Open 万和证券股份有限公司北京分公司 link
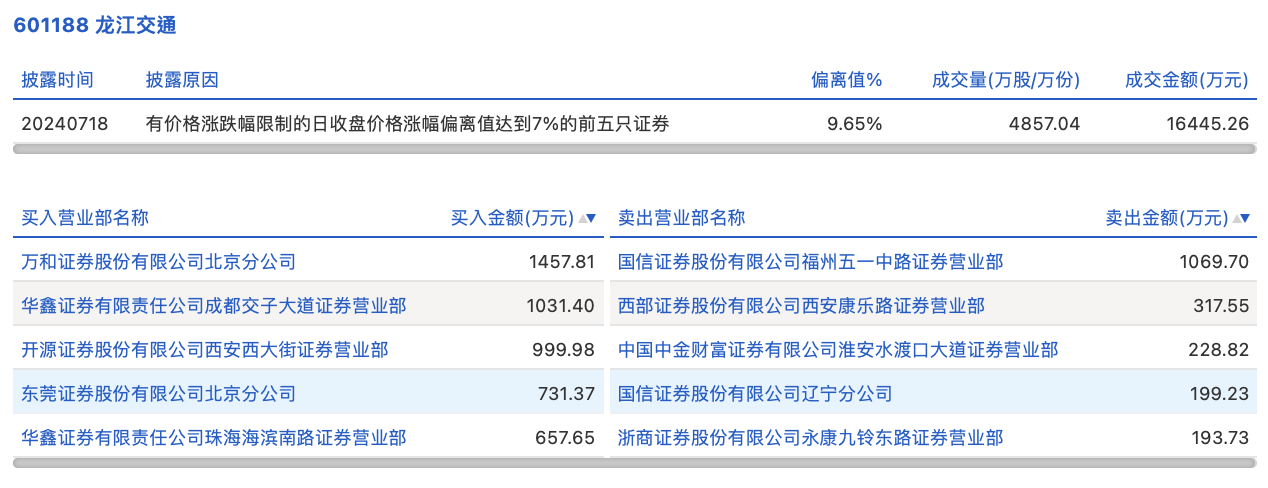This screenshot has height=488, width=1268. (159, 262)
